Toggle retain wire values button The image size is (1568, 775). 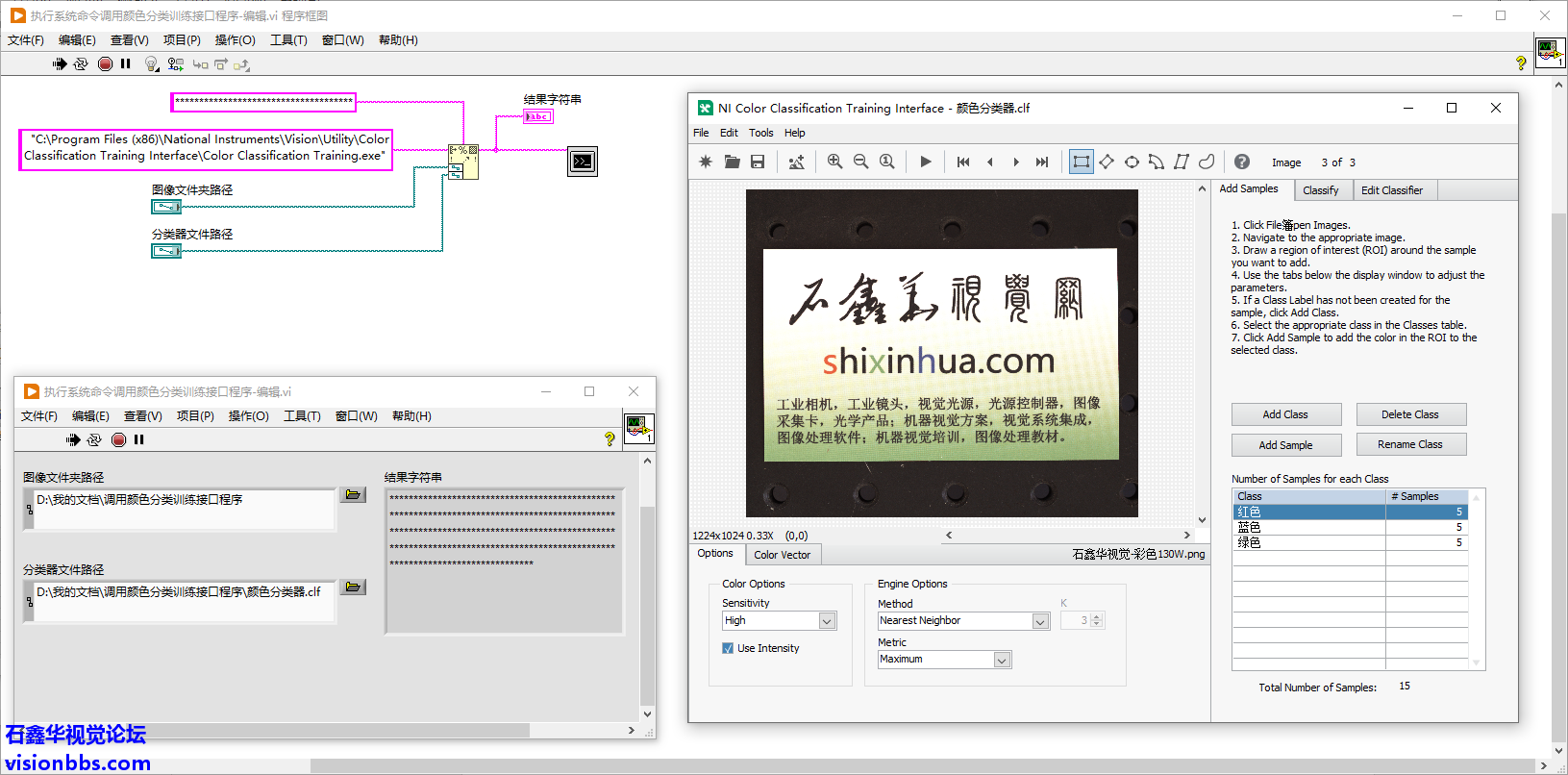click(175, 63)
